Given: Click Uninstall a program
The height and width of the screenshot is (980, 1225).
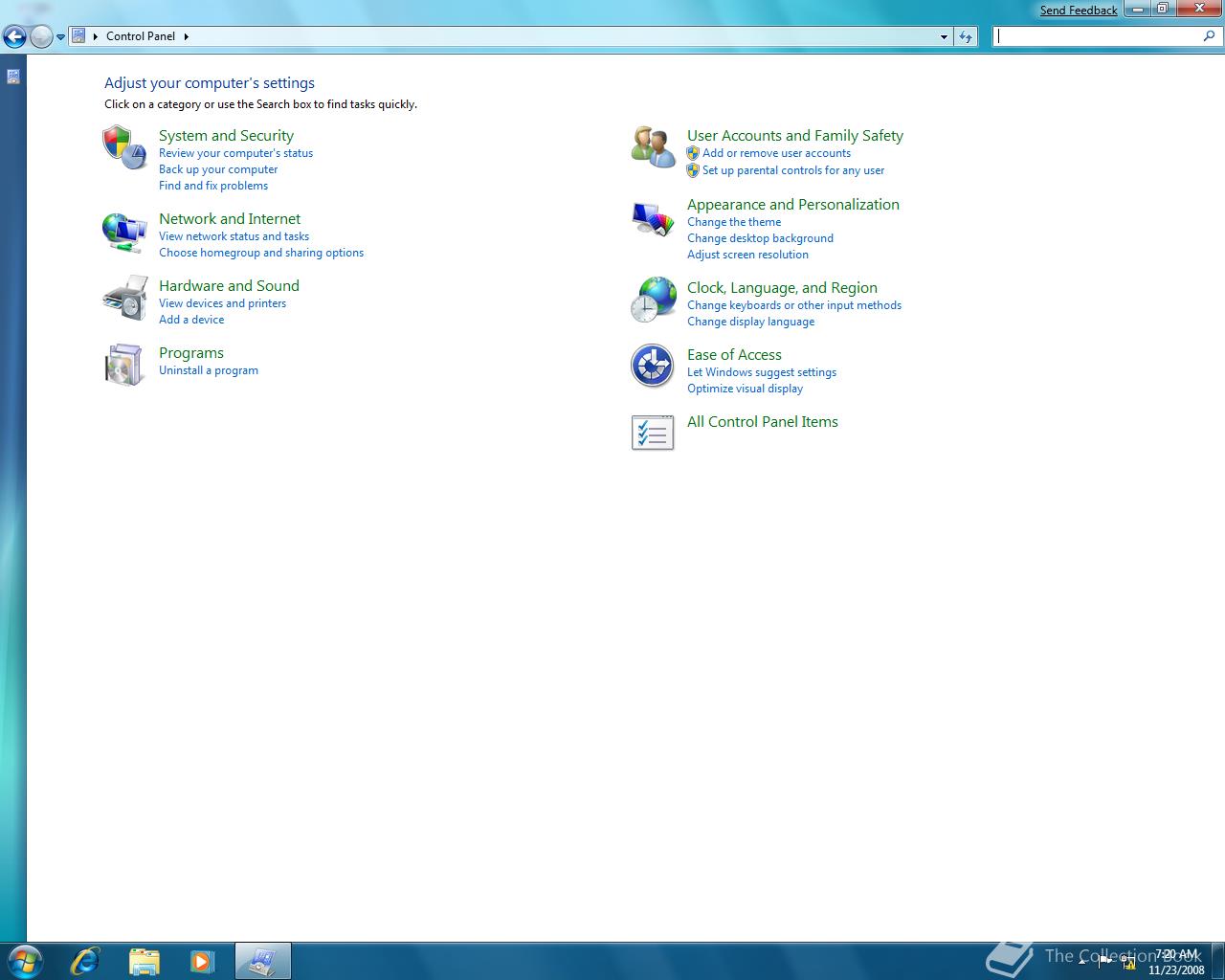Looking at the screenshot, I should [x=209, y=370].
